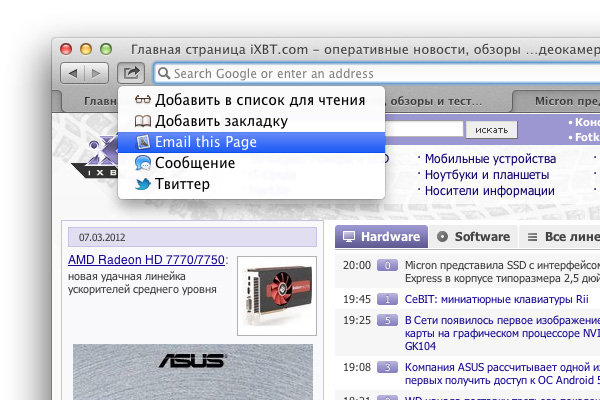The width and height of the screenshot is (600, 400).
Task: Choose Добавить в список для чтения
Action: (x=251, y=100)
